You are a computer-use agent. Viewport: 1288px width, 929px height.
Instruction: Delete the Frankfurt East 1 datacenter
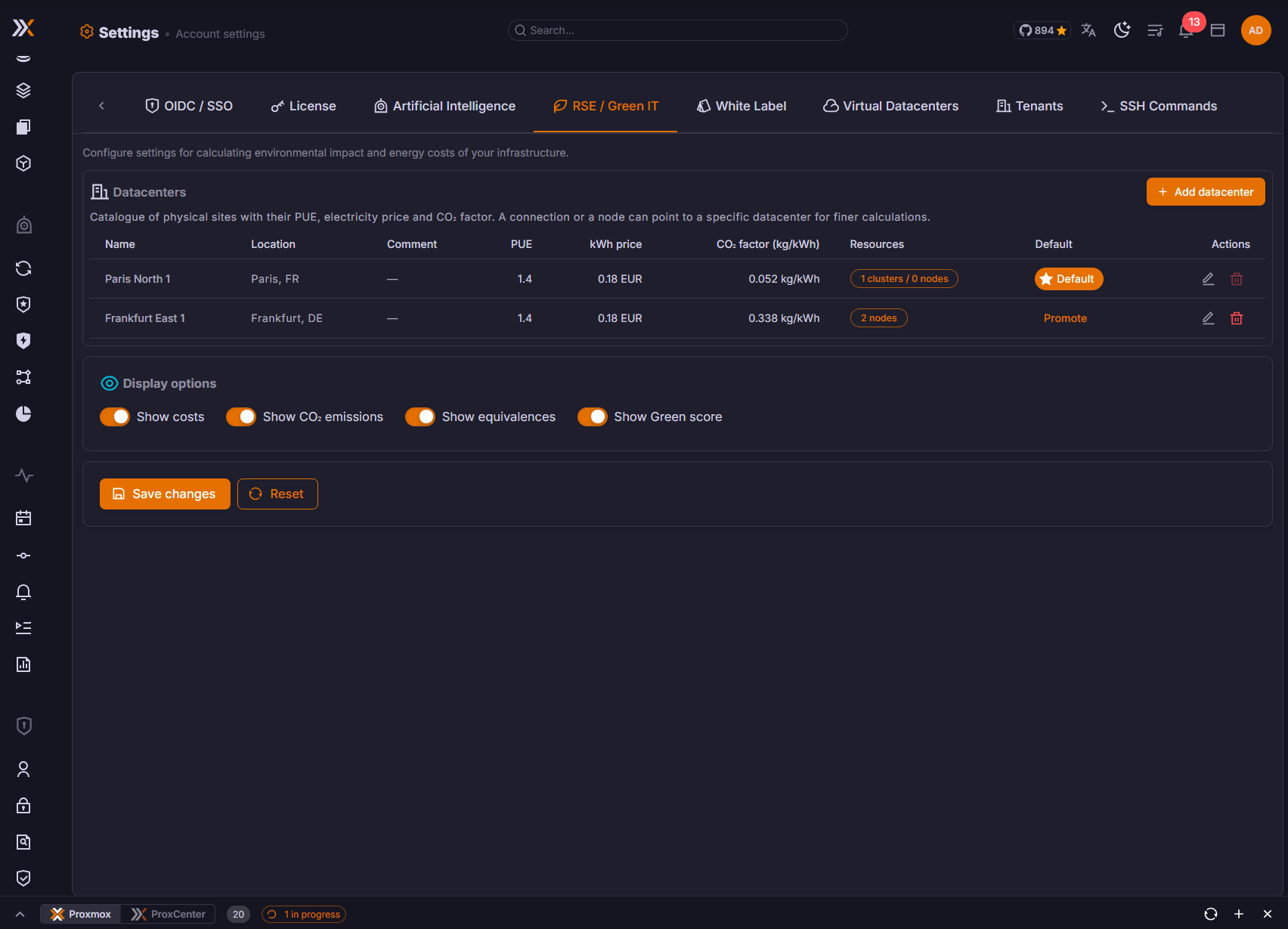pos(1237,318)
